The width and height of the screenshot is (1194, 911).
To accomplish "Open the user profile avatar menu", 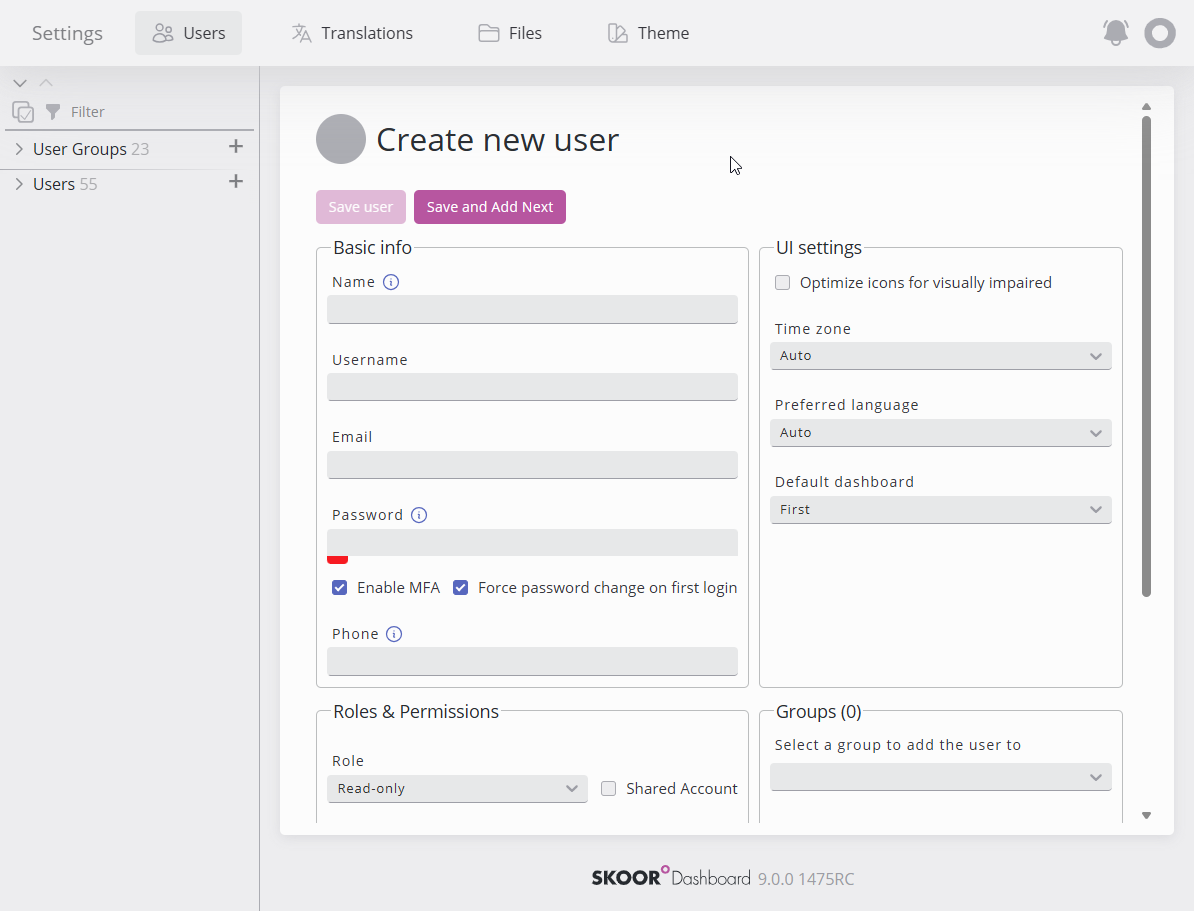I will click(1159, 33).
